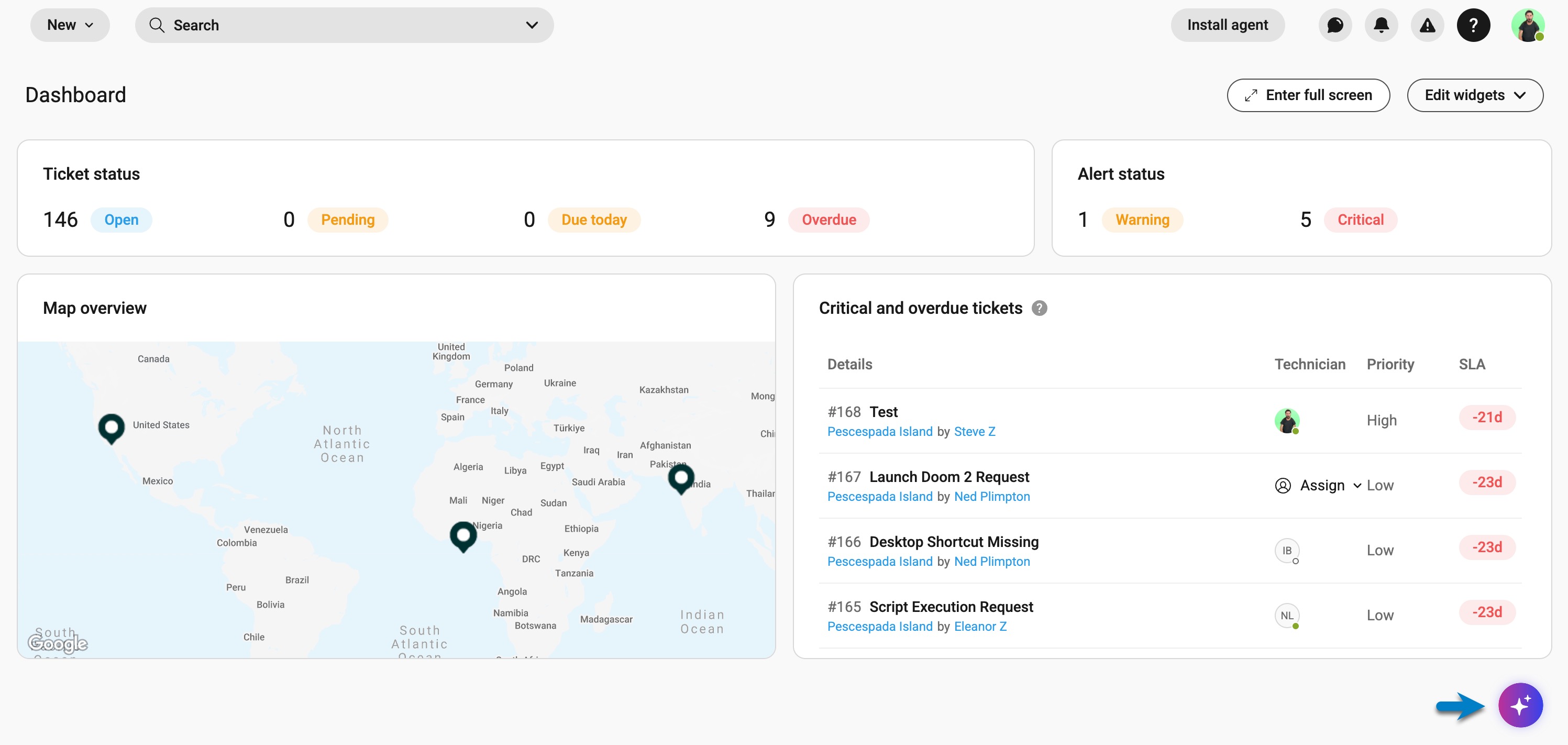Open Assign technician dropdown for ticket #167
Image resolution: width=1568 pixels, height=745 pixels.
(1321, 486)
